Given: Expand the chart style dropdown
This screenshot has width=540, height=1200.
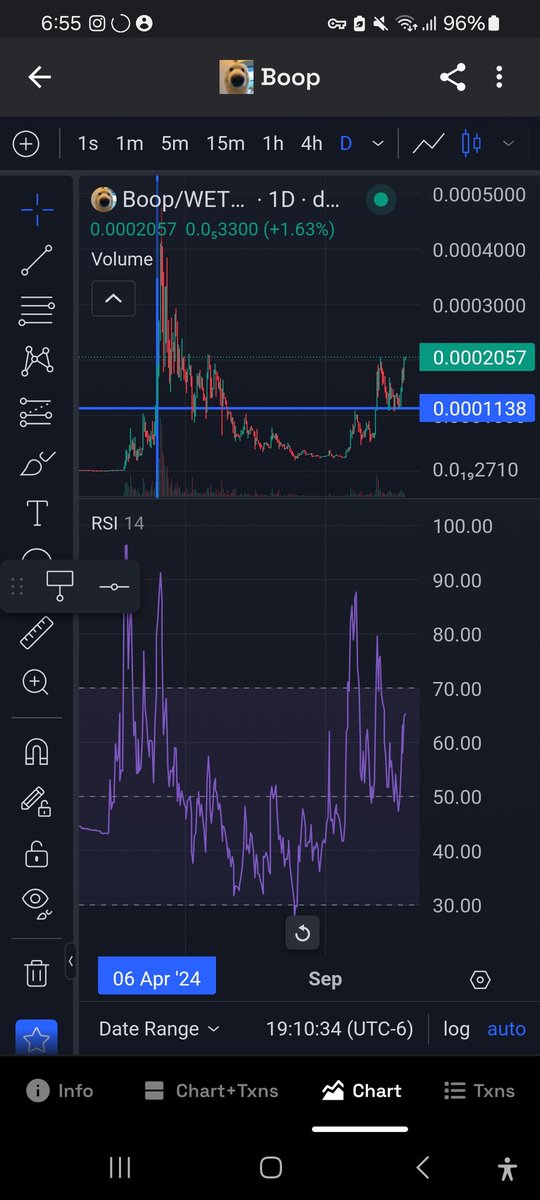Looking at the screenshot, I should [x=508, y=144].
